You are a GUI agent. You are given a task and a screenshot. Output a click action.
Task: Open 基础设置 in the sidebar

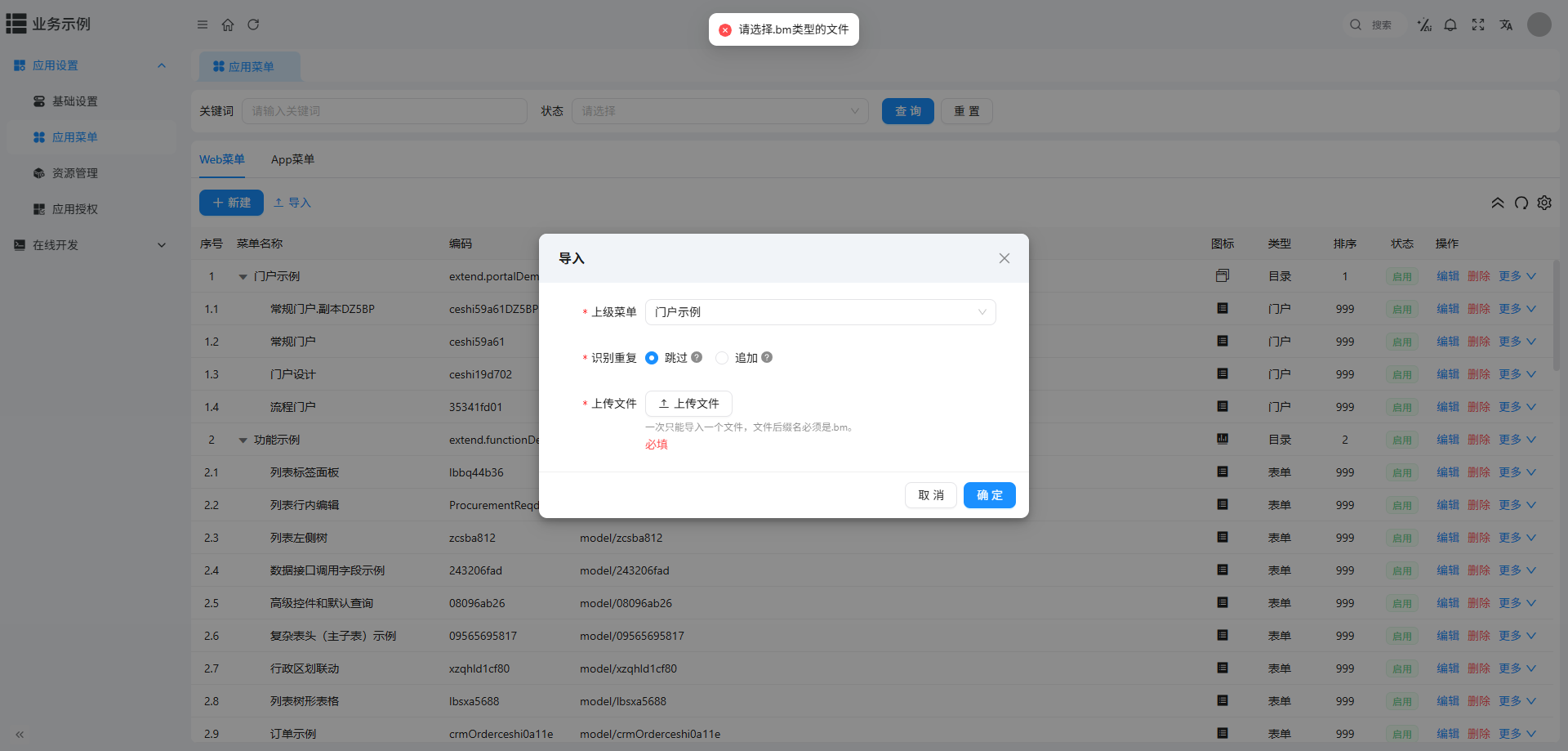91,101
